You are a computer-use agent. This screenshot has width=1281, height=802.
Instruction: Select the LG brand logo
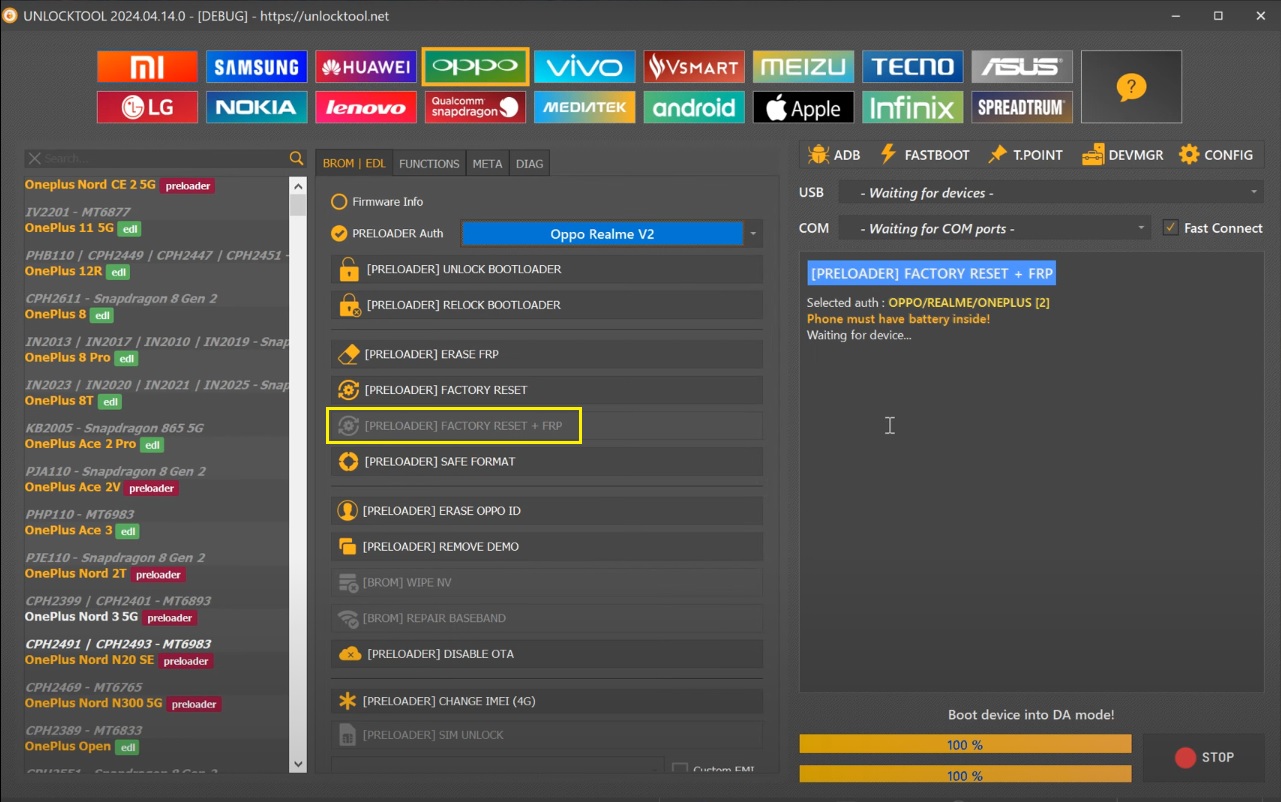pyautogui.click(x=147, y=107)
